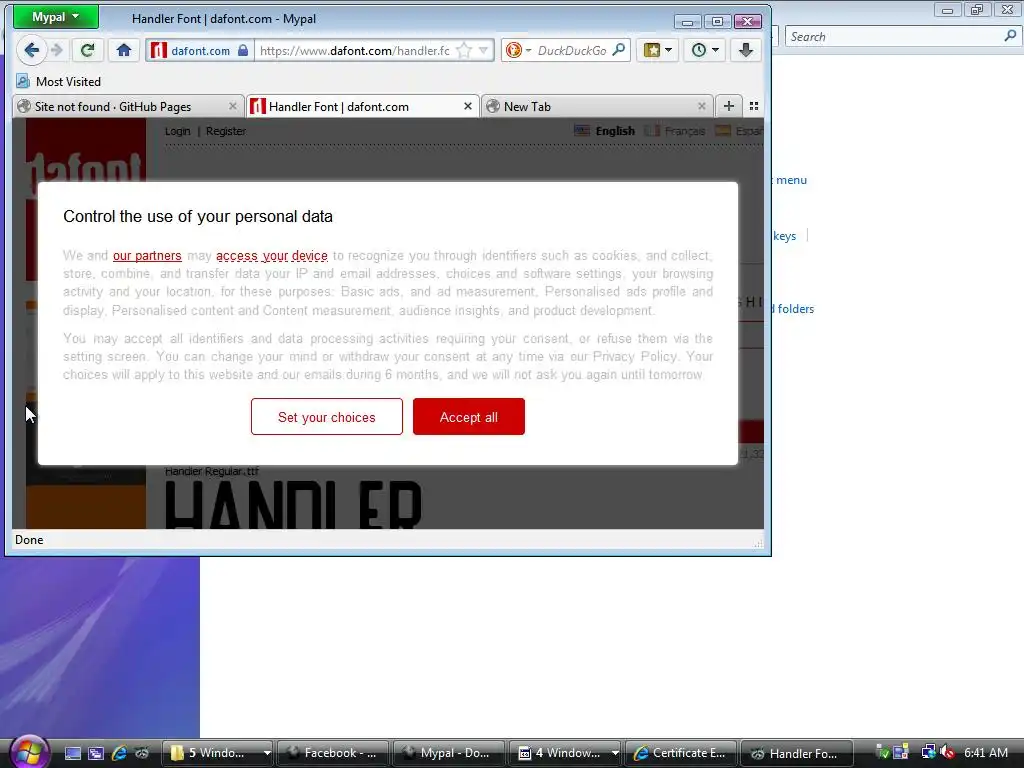
Task: Switch to the Facebook taskbar button
Action: (333, 753)
